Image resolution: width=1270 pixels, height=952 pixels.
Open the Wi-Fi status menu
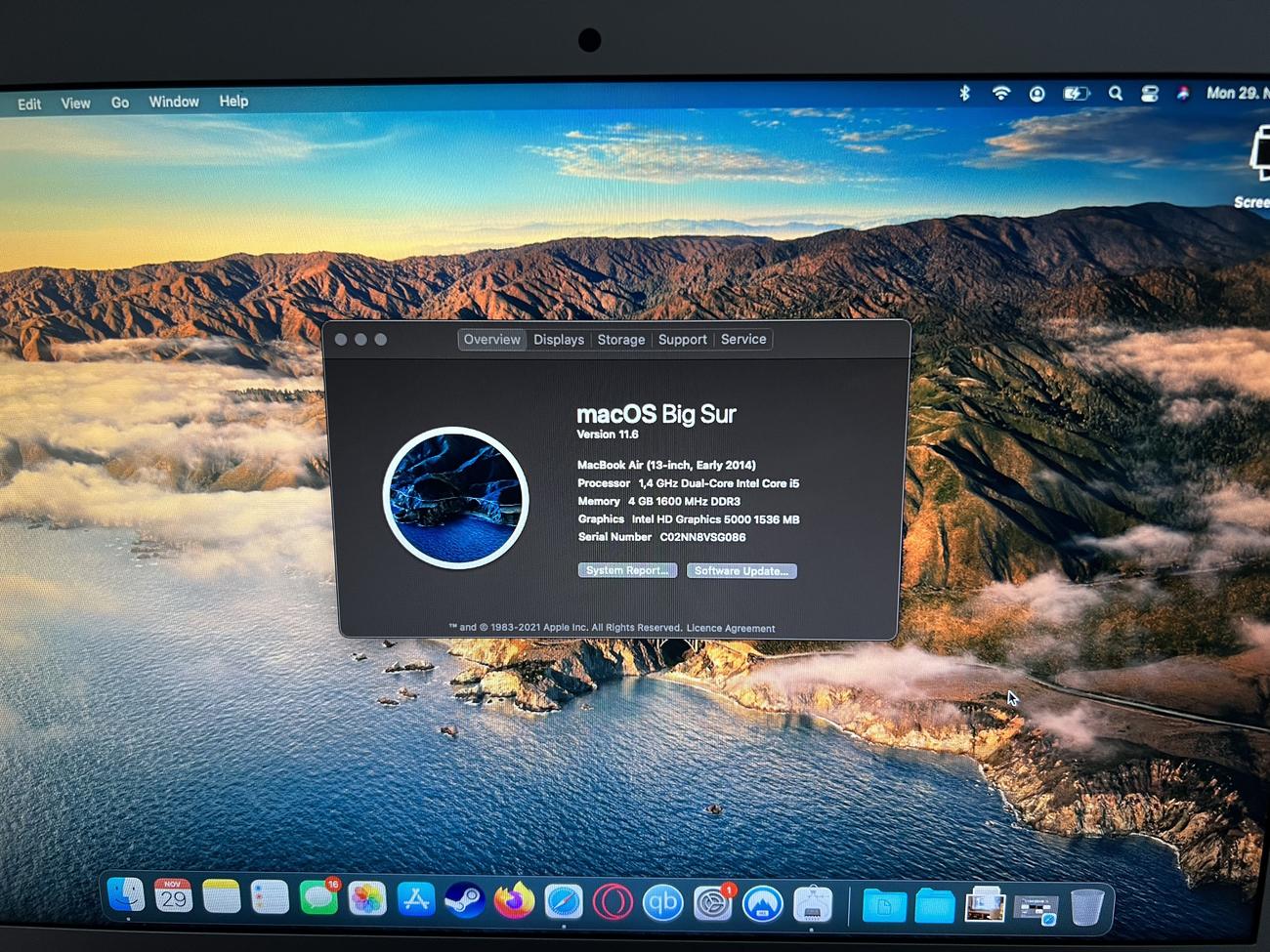coord(1000,93)
